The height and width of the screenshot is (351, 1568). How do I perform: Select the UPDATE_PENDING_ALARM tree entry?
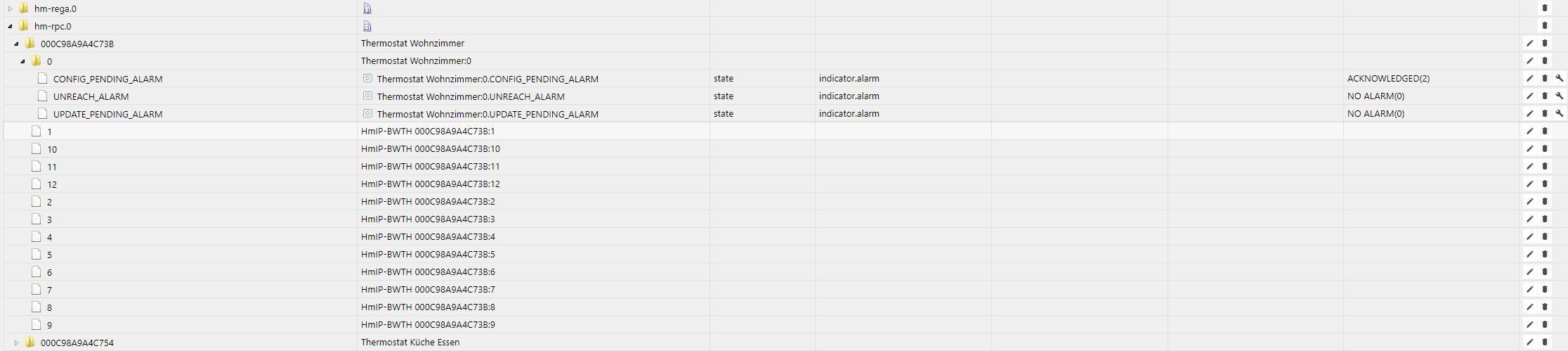coord(107,114)
